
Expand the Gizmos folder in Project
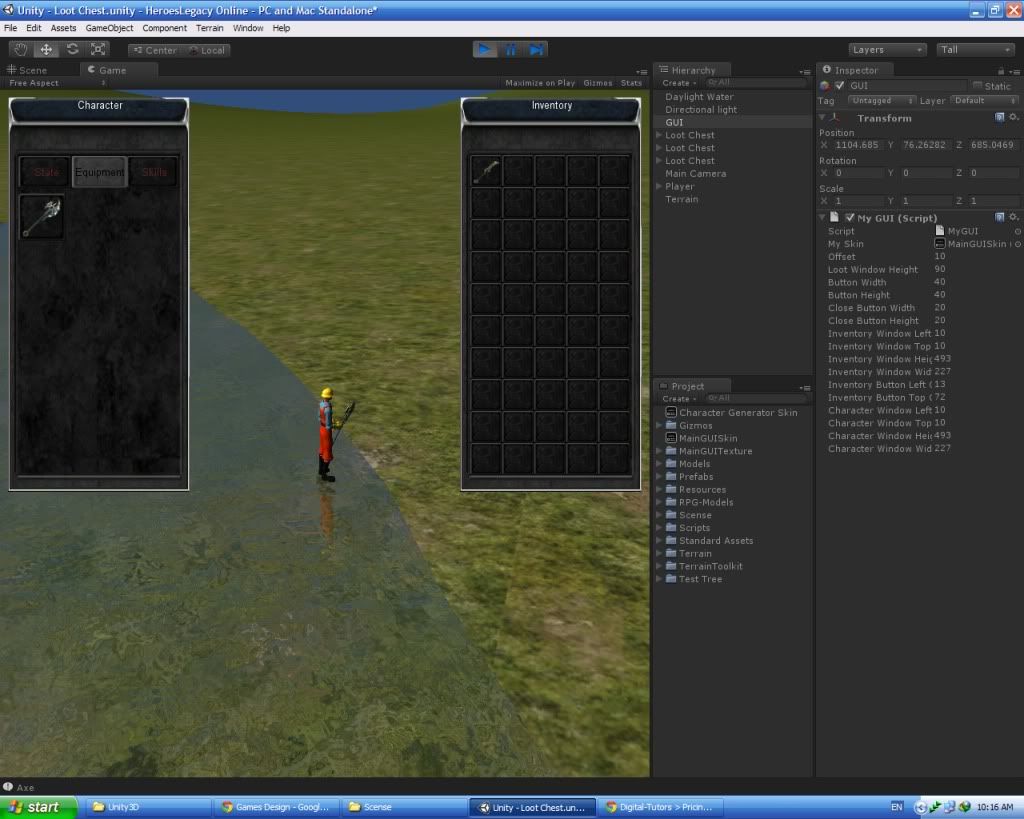[659, 425]
